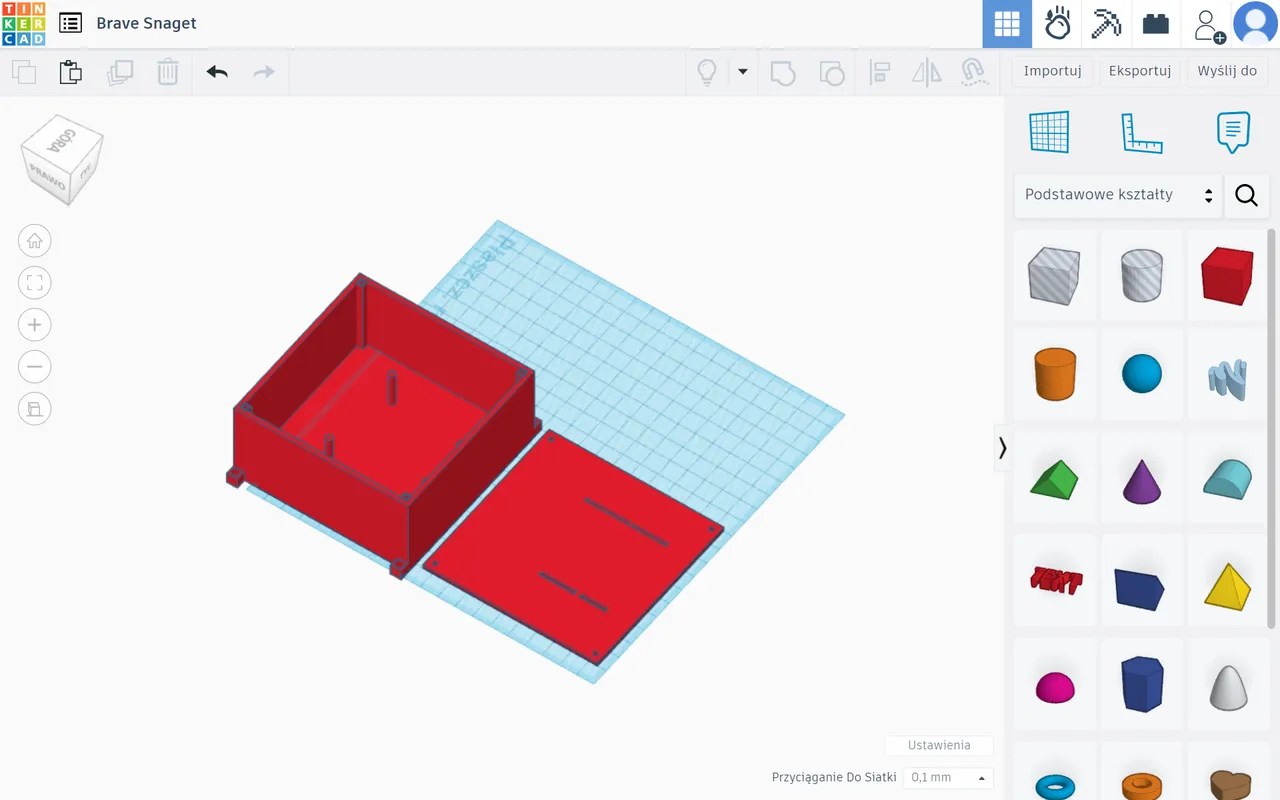Click the Ungroup icon
This screenshot has width=1280, height=800.
click(832, 71)
